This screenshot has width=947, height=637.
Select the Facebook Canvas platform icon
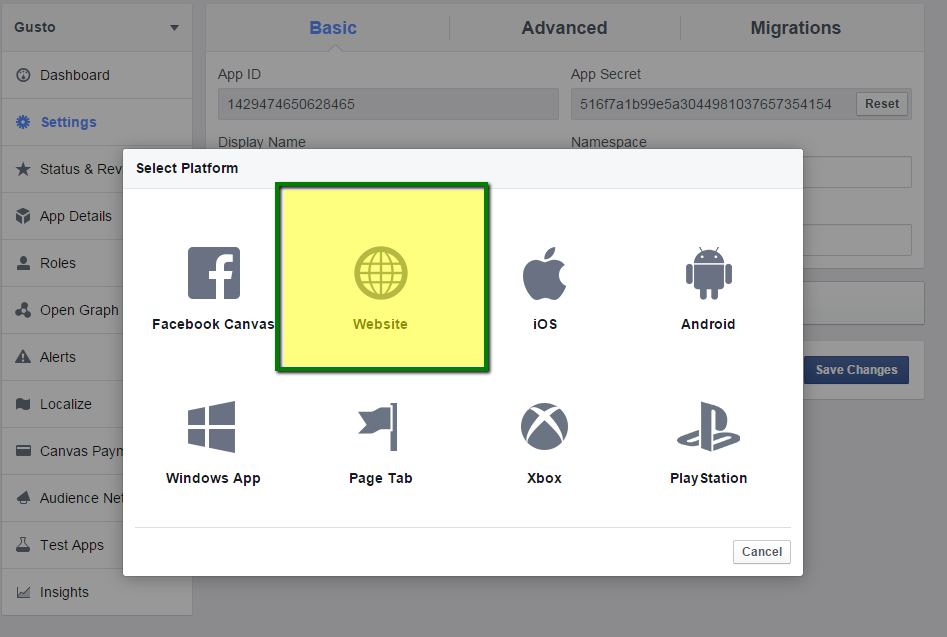coord(214,273)
